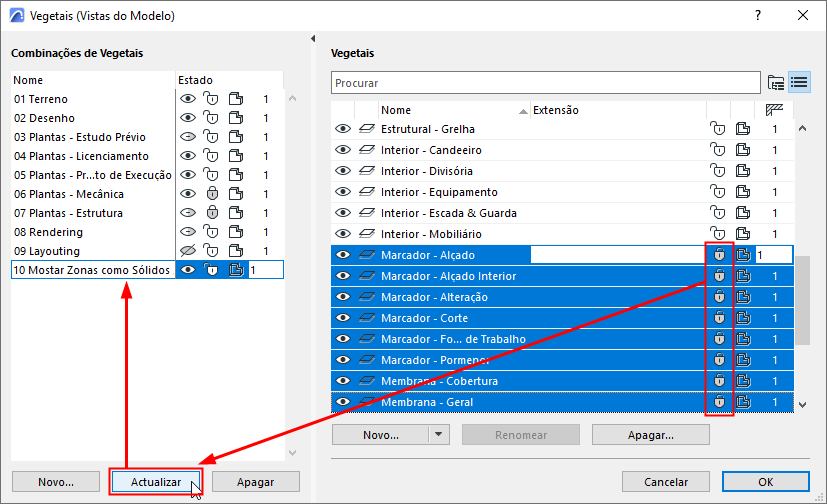
Task: Click lock icon of 06 Plantas - Mecânica
Action: click(x=212, y=194)
